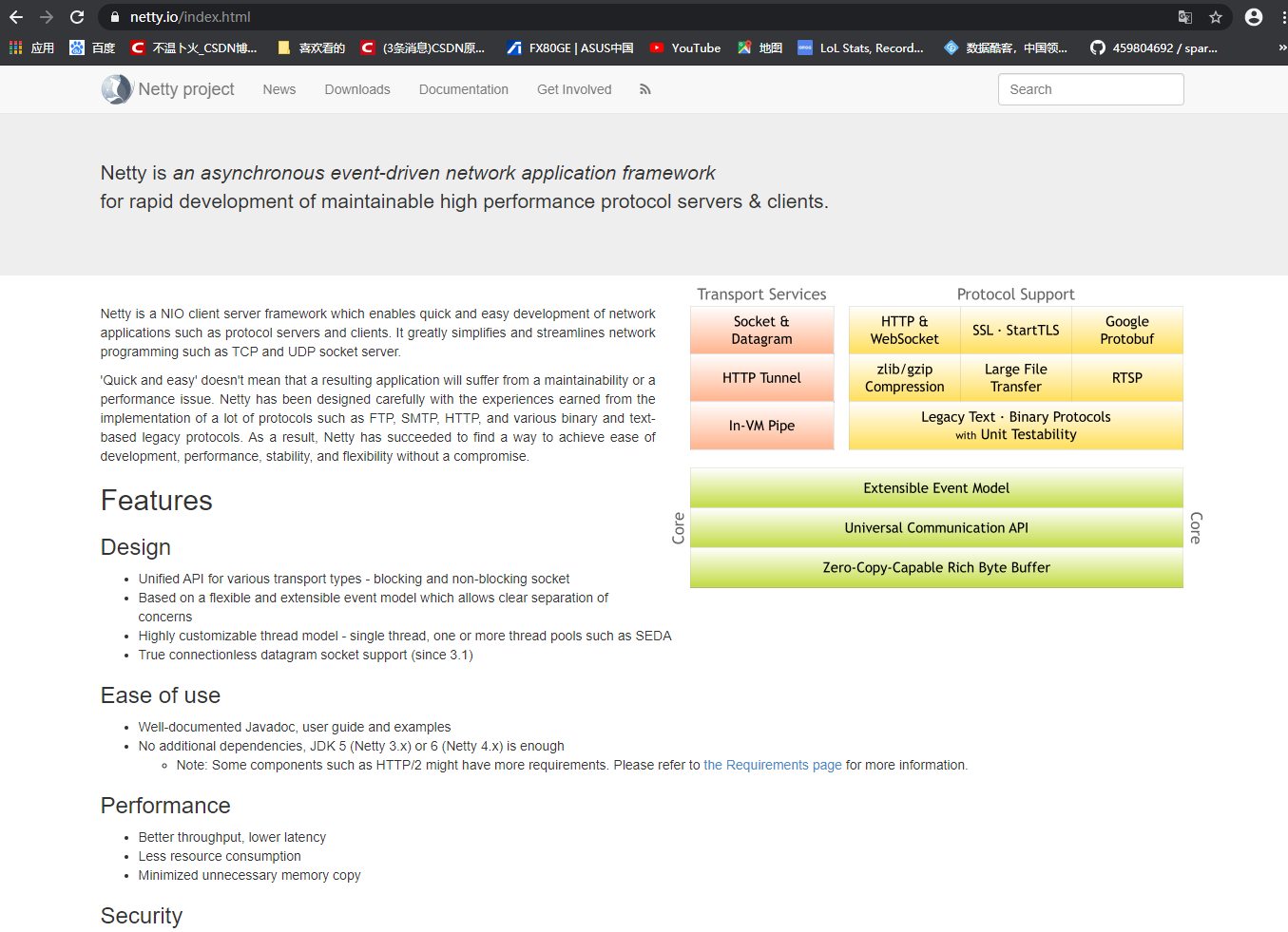Viewport: 1288px width, 932px height.
Task: Click the HTTP Tunnel box
Action: point(761,377)
